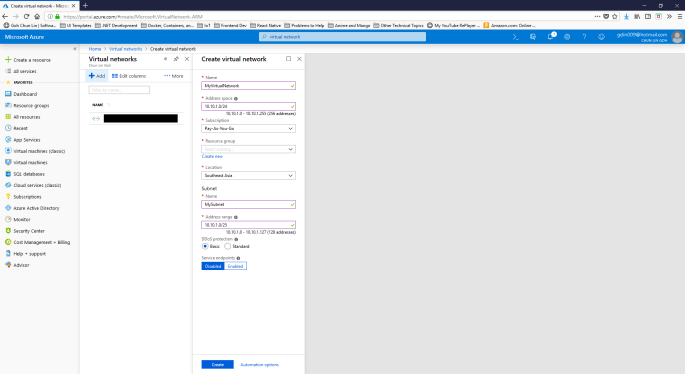The height and width of the screenshot is (374, 685).
Task: Select Basic DDoS protection
Action: pyautogui.click(x=205, y=246)
